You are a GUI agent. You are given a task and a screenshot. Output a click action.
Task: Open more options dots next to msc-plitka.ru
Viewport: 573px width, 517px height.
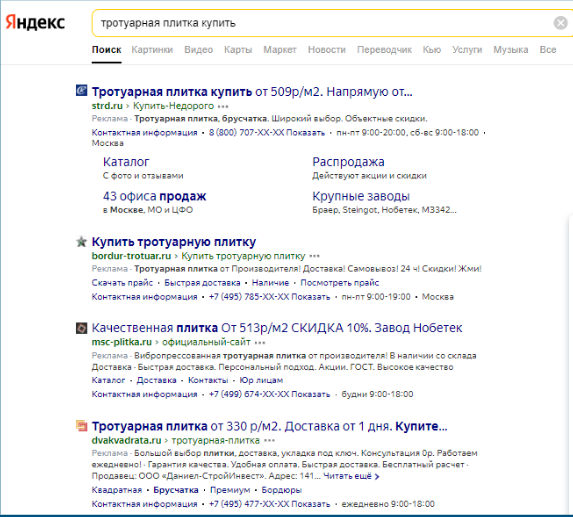260,343
